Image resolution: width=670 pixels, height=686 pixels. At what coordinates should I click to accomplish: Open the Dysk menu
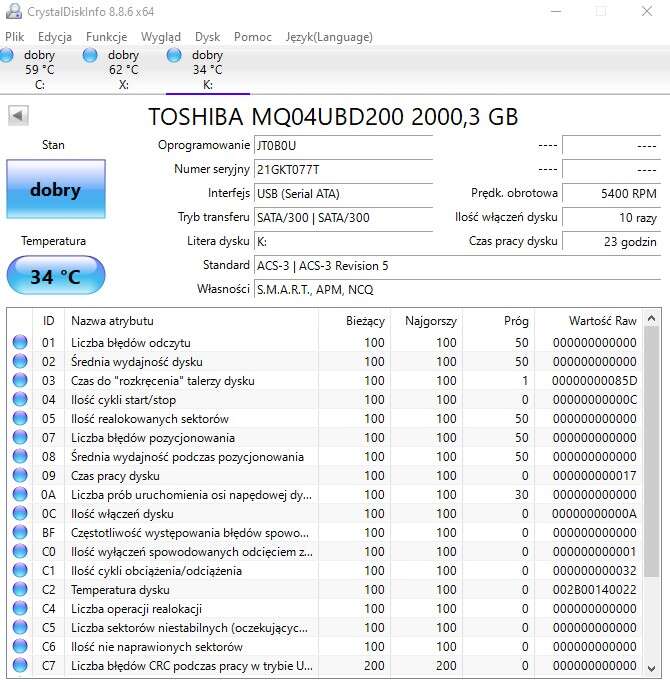click(207, 37)
